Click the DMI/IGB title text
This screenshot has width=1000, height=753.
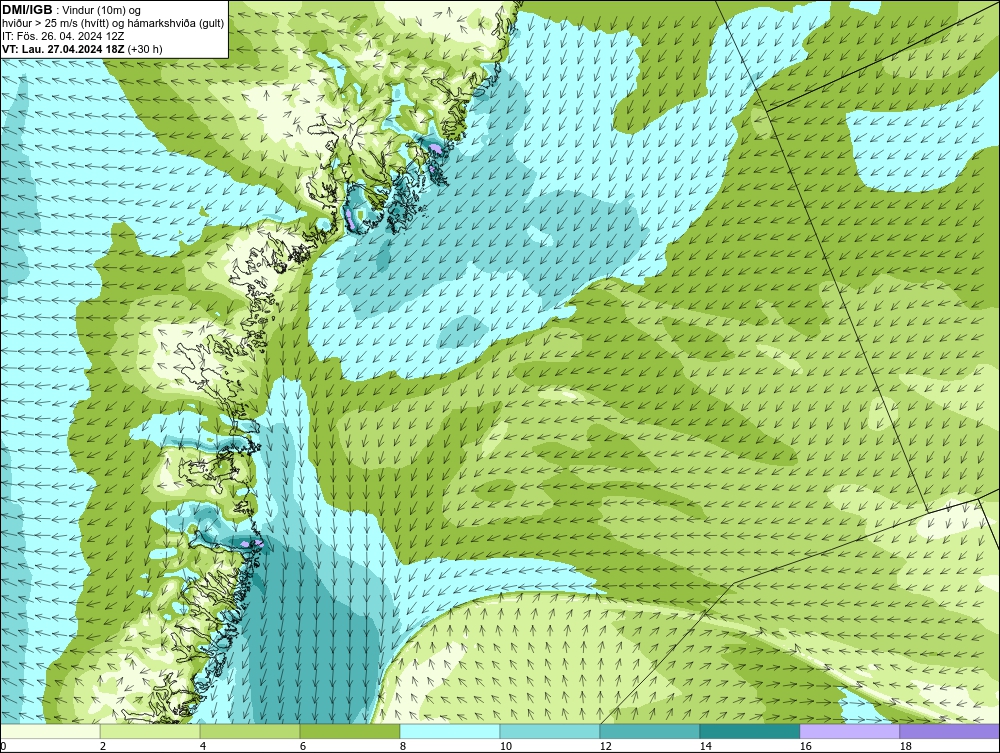(x=27, y=10)
